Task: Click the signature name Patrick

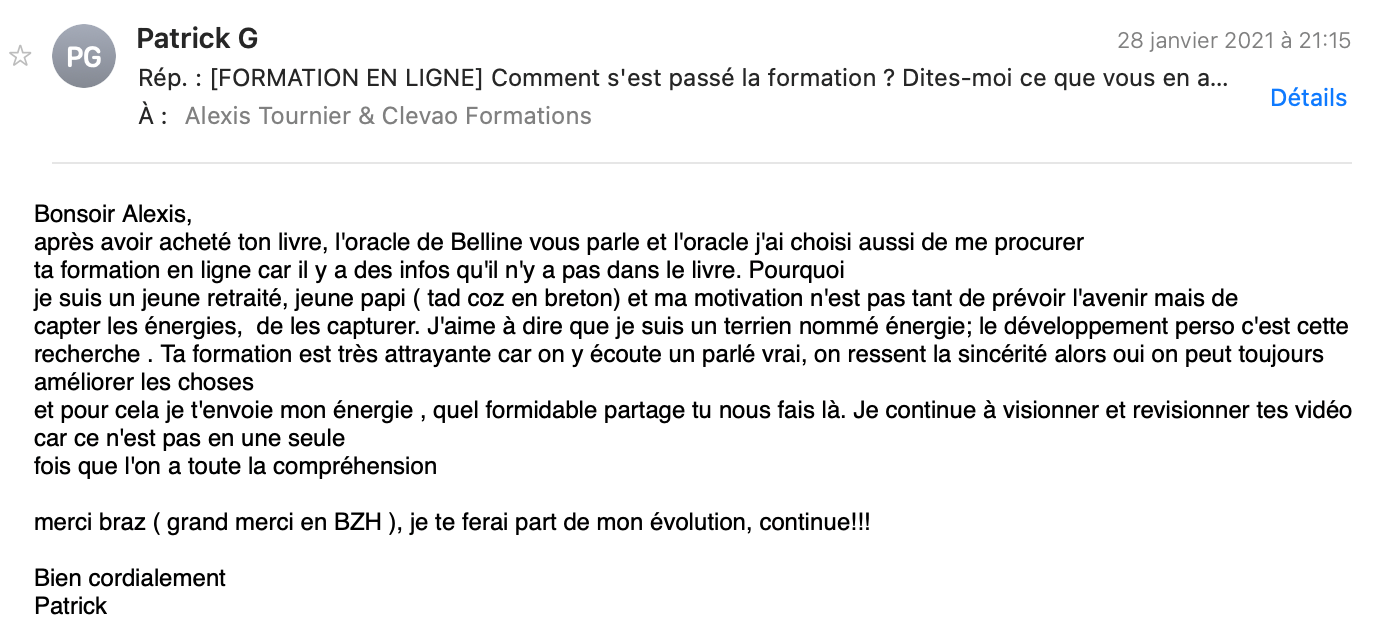Action: tap(70, 606)
